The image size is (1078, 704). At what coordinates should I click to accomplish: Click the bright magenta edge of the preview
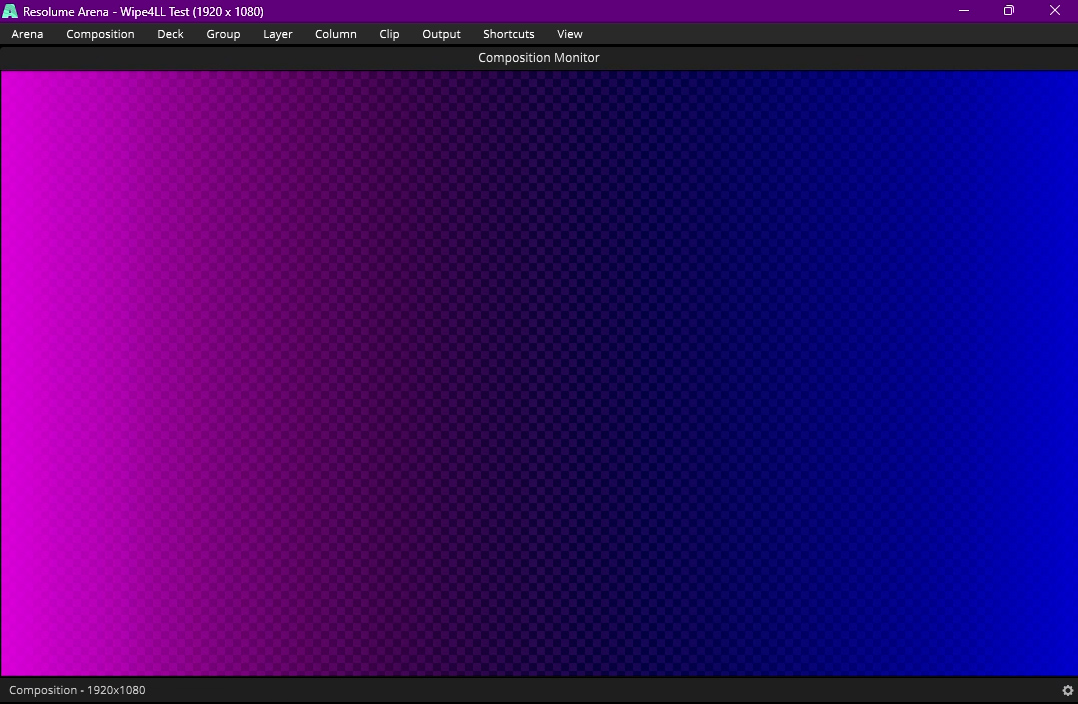[10, 373]
